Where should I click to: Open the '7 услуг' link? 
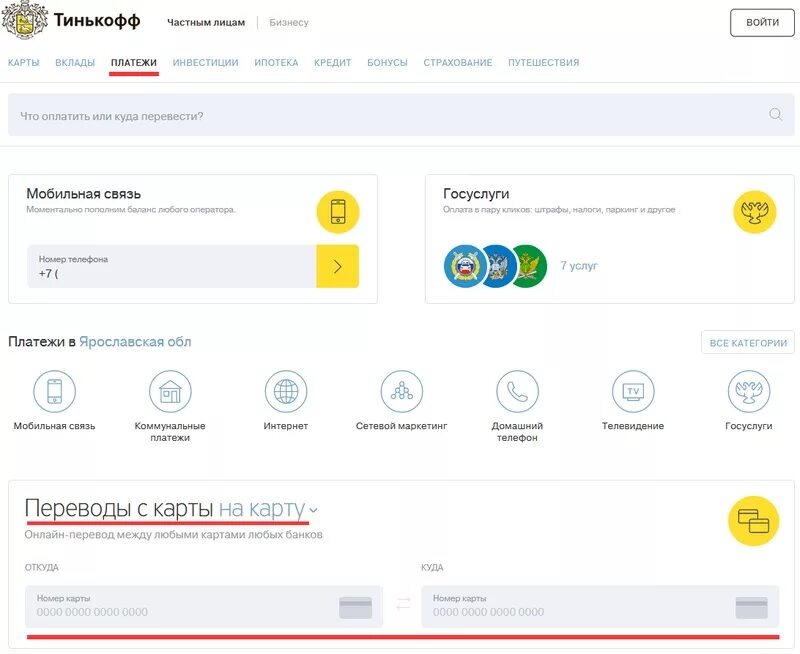[579, 266]
